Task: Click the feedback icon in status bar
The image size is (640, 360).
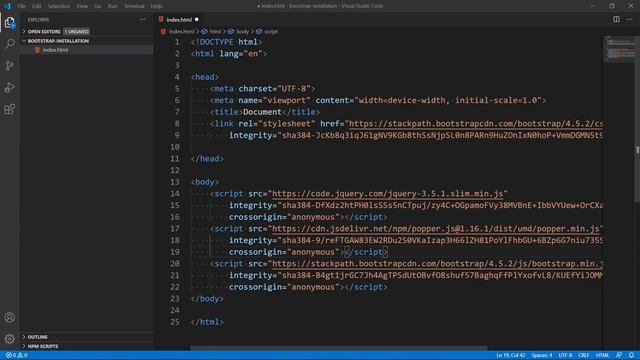Action: [619, 355]
